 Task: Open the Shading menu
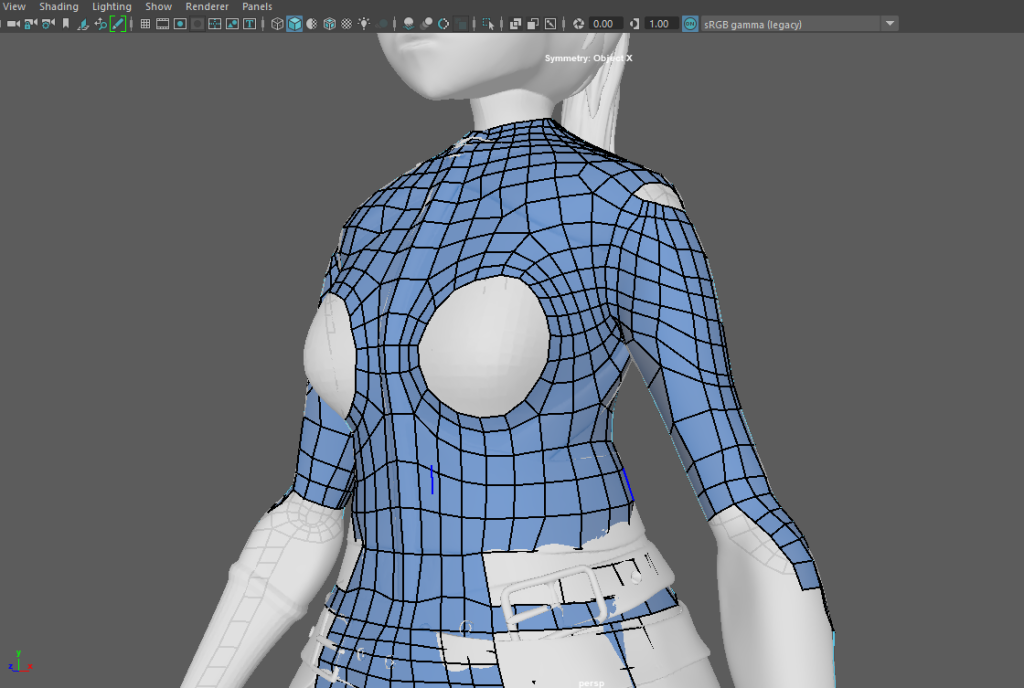(58, 6)
